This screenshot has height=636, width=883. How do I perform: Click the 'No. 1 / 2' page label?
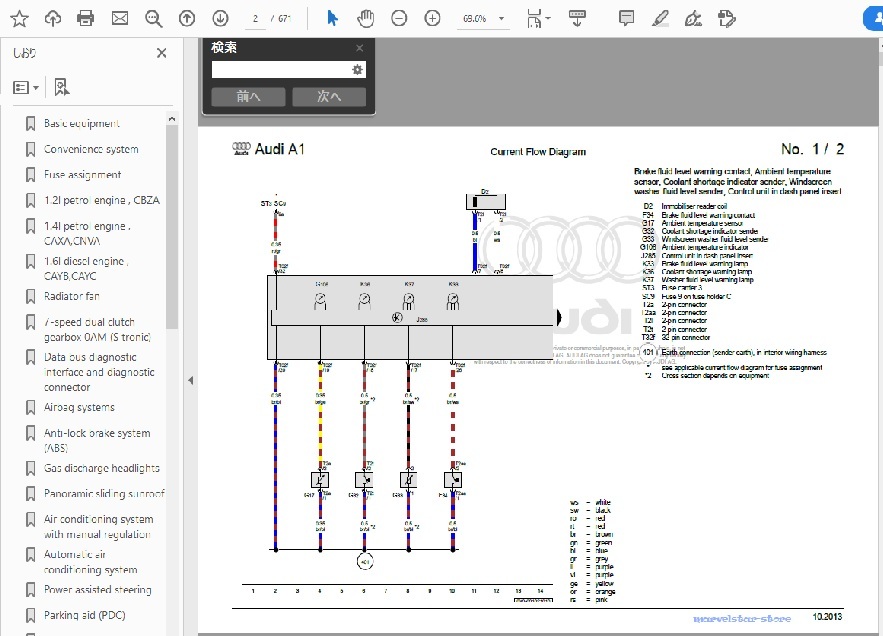point(812,149)
